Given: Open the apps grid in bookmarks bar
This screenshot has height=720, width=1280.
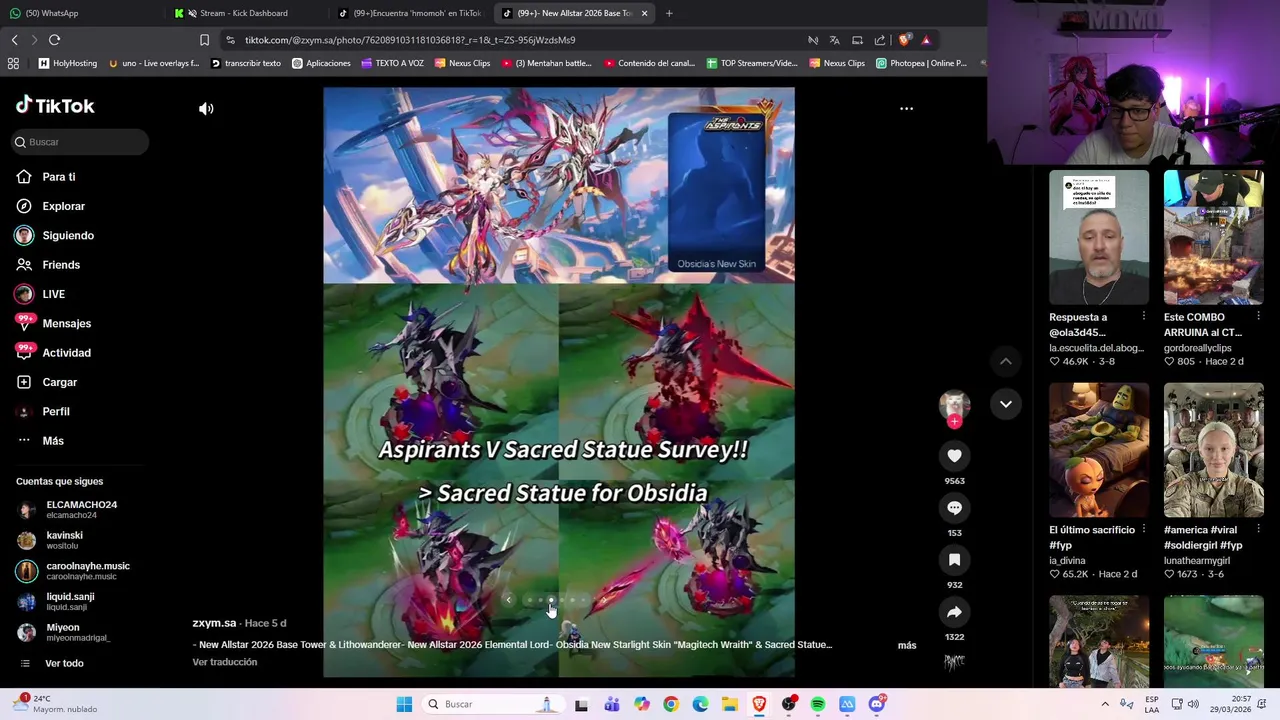Looking at the screenshot, I should pyautogui.click(x=13, y=63).
